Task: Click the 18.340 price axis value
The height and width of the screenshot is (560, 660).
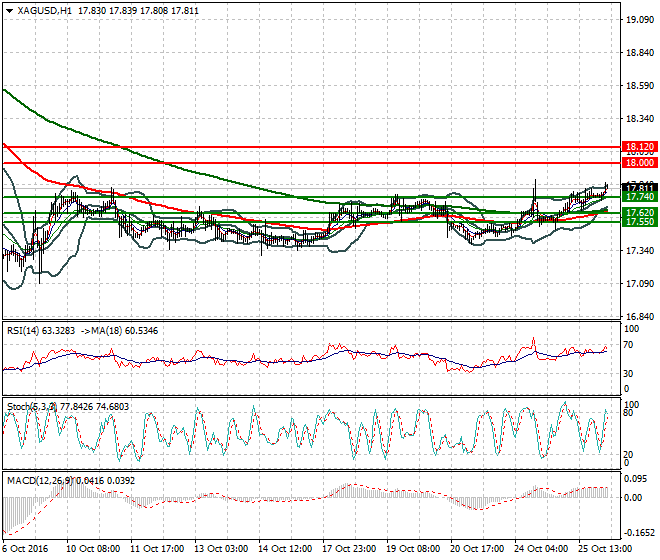Action: click(x=640, y=119)
